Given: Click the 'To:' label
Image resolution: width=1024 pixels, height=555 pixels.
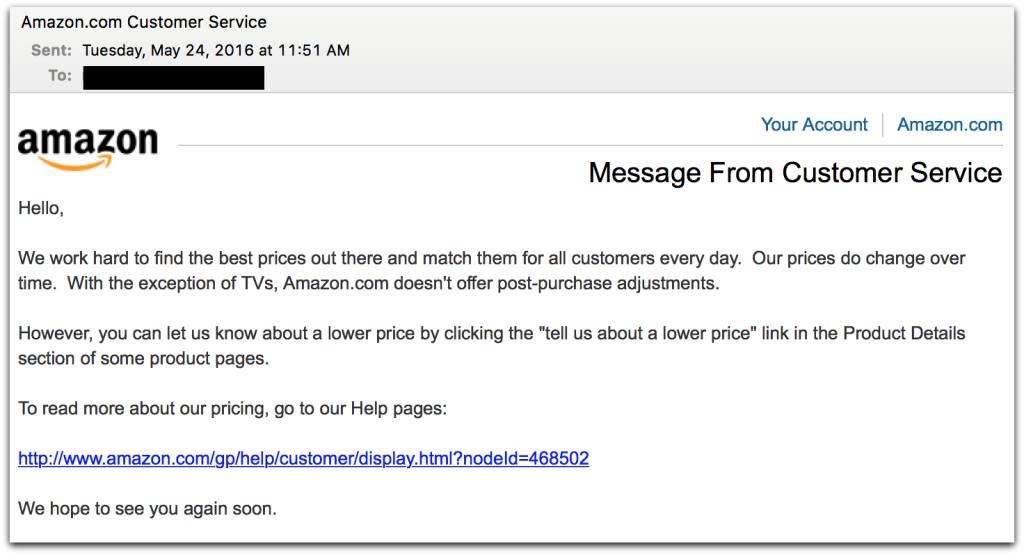Looking at the screenshot, I should click(x=60, y=76).
